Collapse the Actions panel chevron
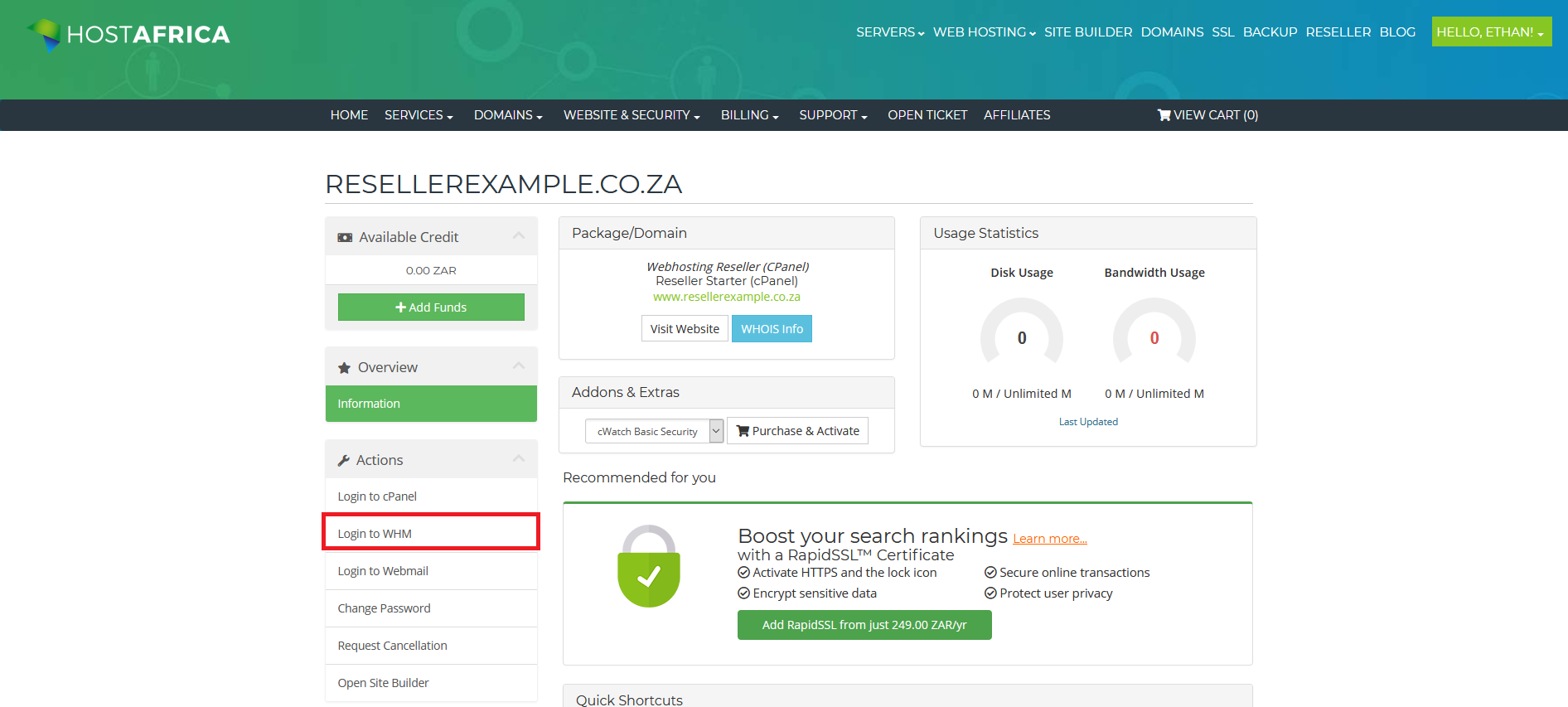Screen dimensions: 1568x707 point(519,459)
